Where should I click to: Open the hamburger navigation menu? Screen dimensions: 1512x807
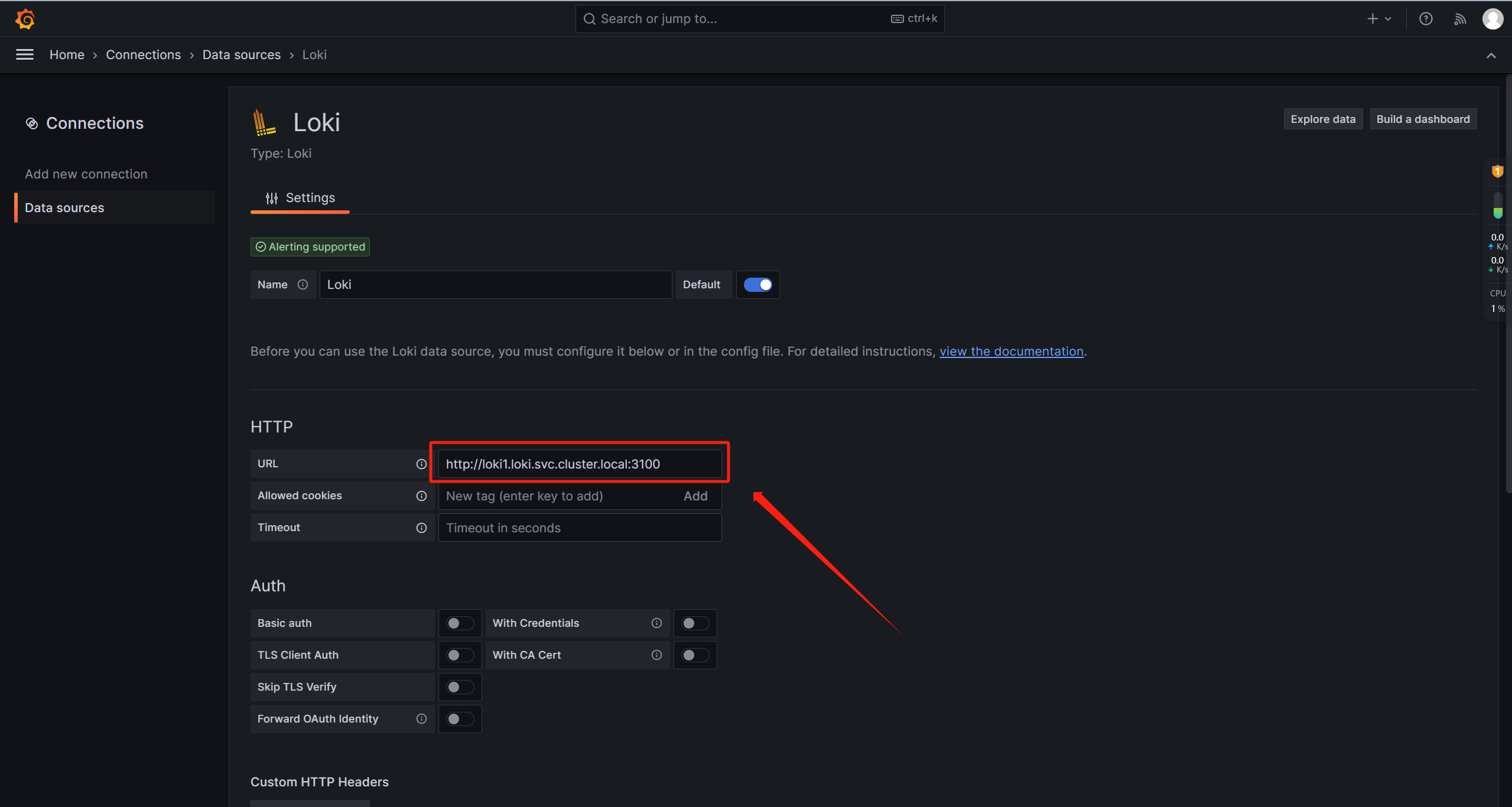(25, 55)
